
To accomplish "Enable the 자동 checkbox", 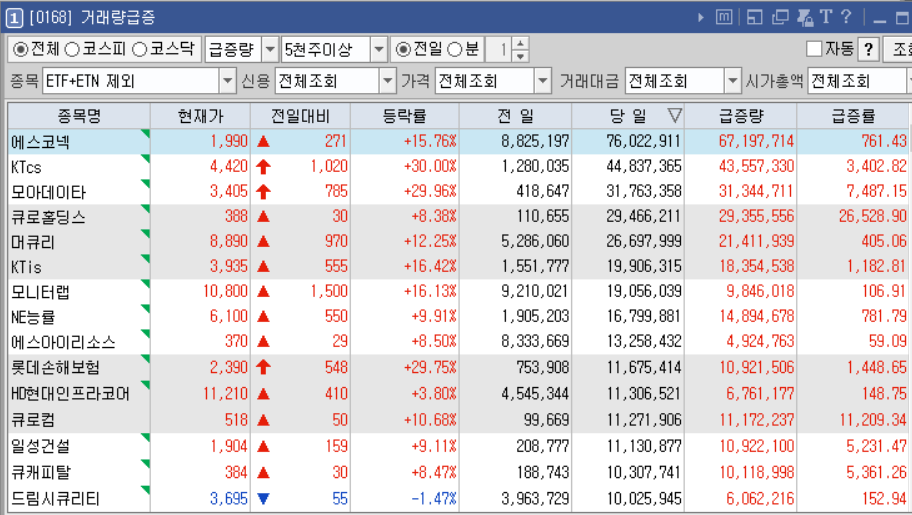I will 814,49.
